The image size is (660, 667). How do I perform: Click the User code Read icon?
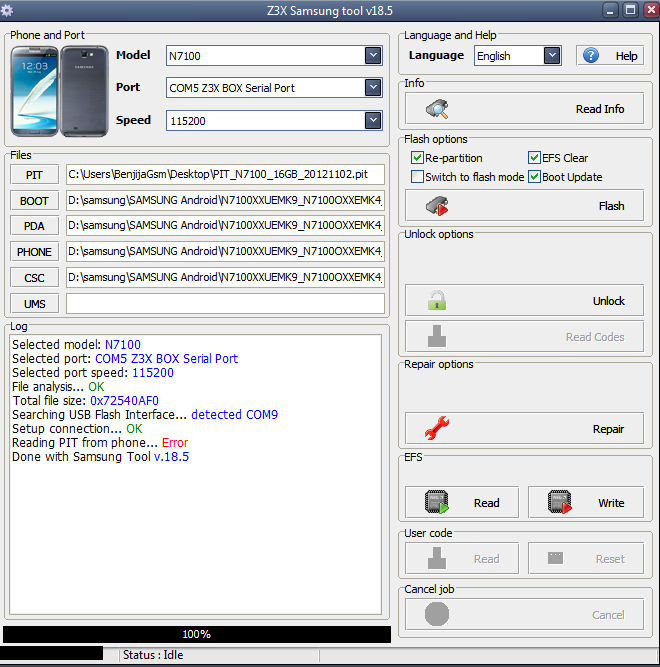click(437, 558)
